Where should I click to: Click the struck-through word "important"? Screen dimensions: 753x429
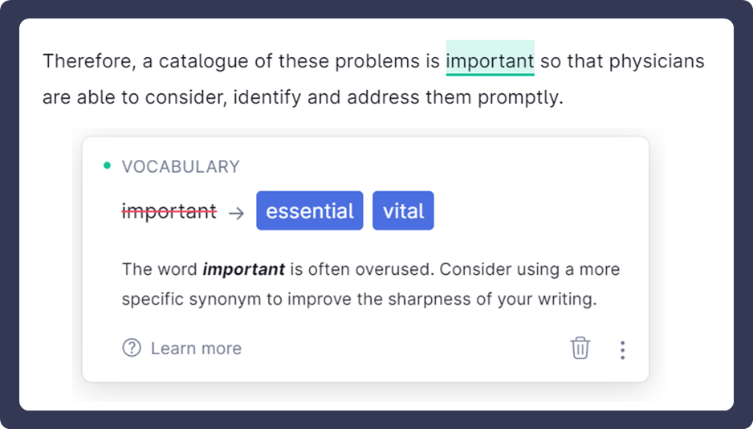[168, 211]
